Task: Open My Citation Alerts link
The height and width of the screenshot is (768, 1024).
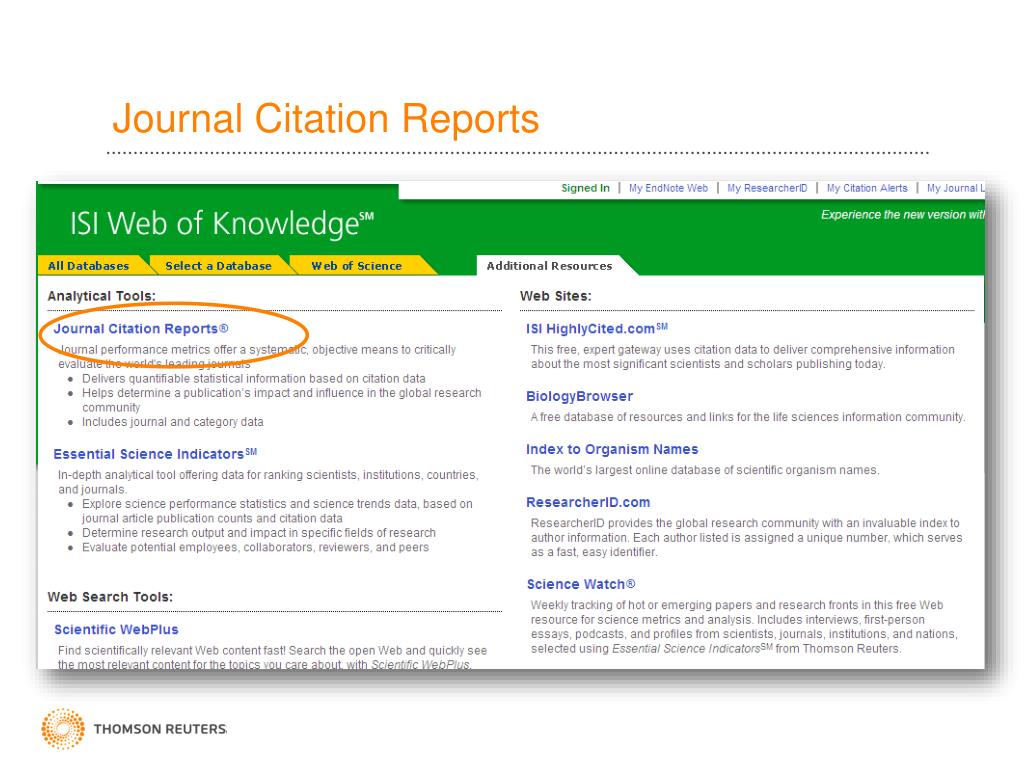Action: coord(867,188)
